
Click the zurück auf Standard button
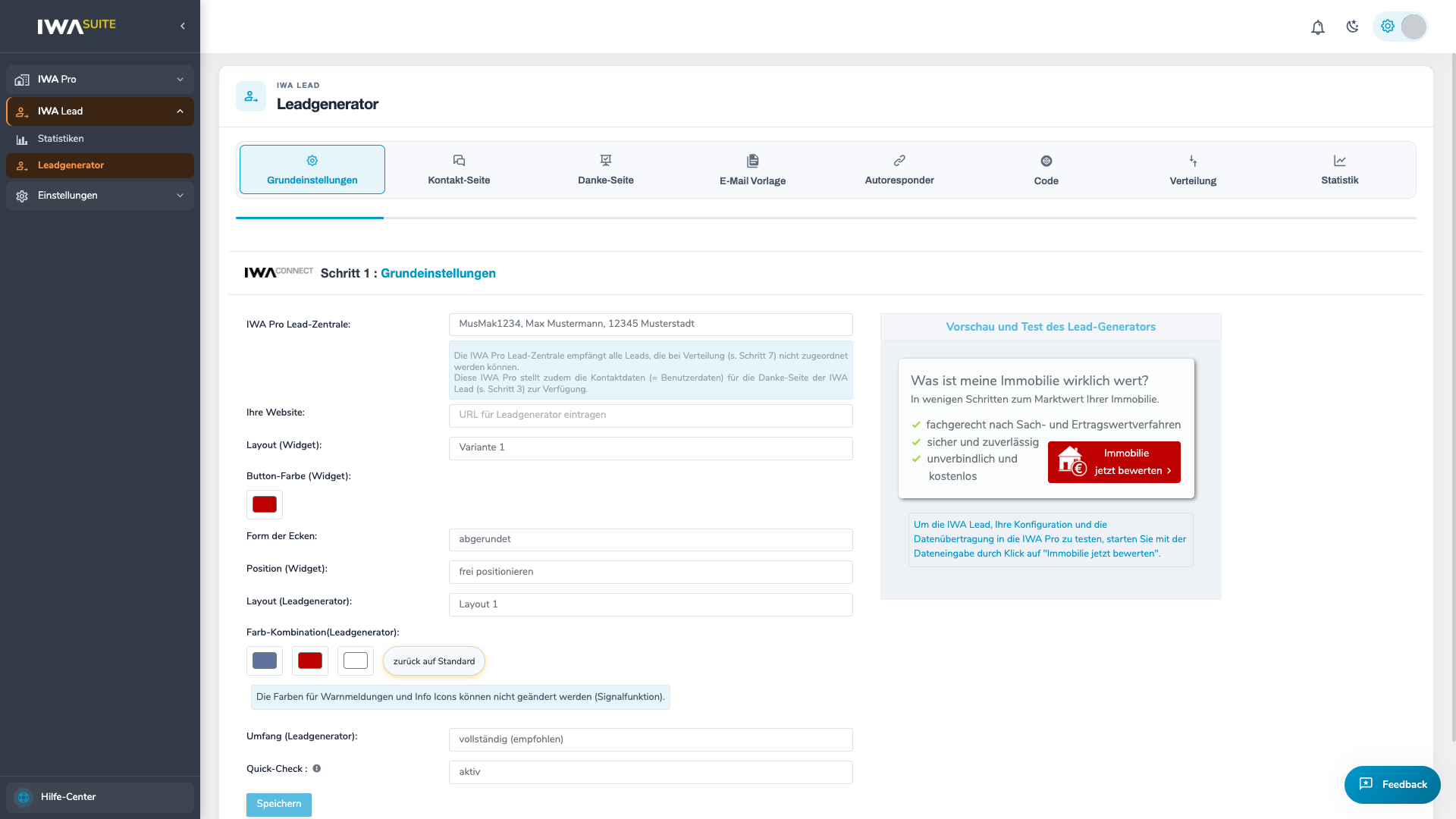(x=434, y=661)
